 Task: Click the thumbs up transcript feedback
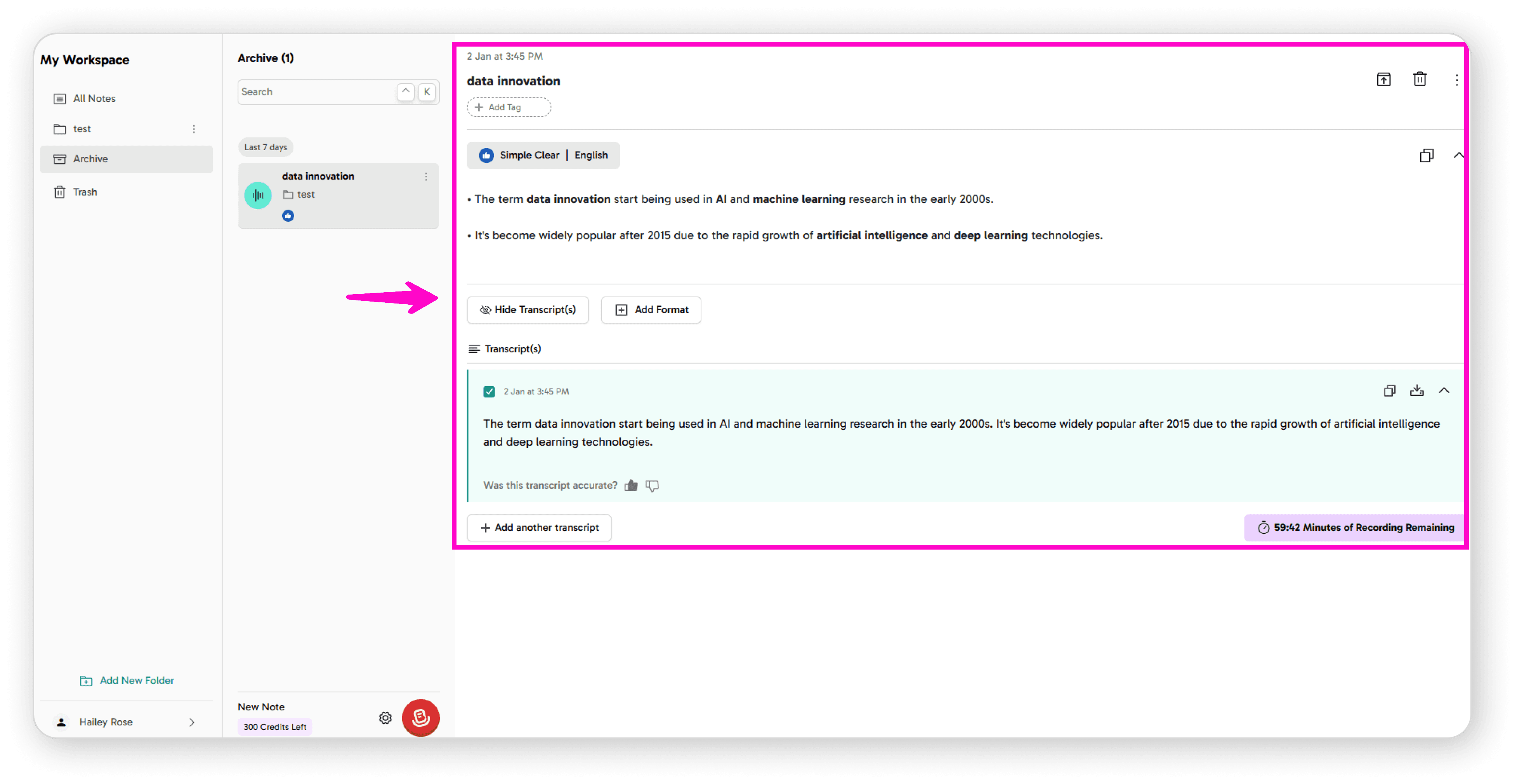click(631, 486)
